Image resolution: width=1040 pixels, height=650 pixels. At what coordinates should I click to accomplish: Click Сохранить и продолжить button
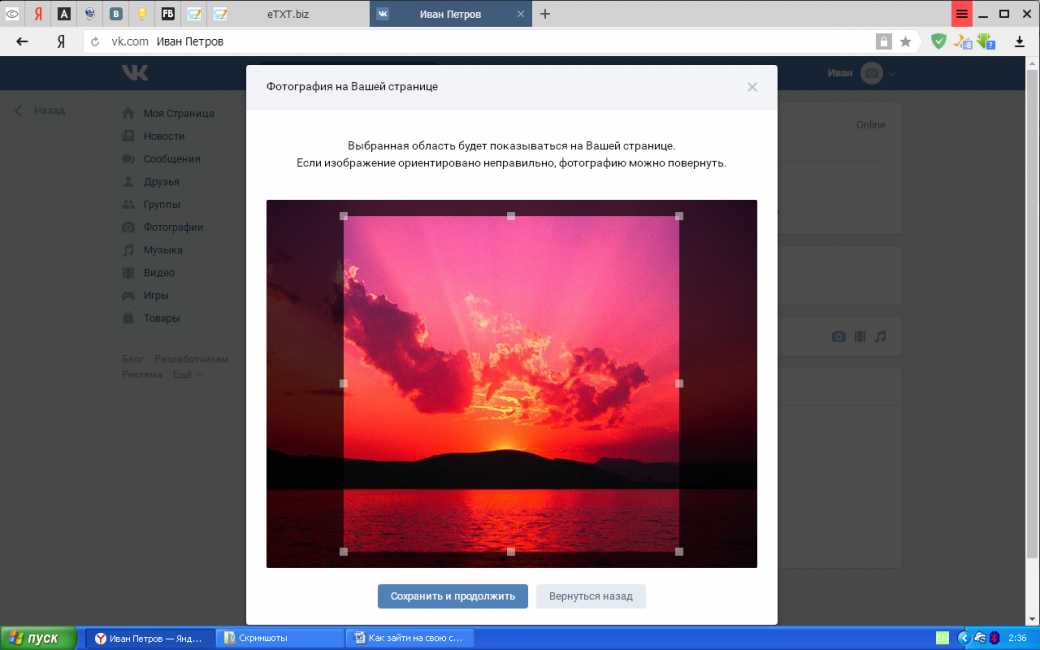tap(452, 596)
